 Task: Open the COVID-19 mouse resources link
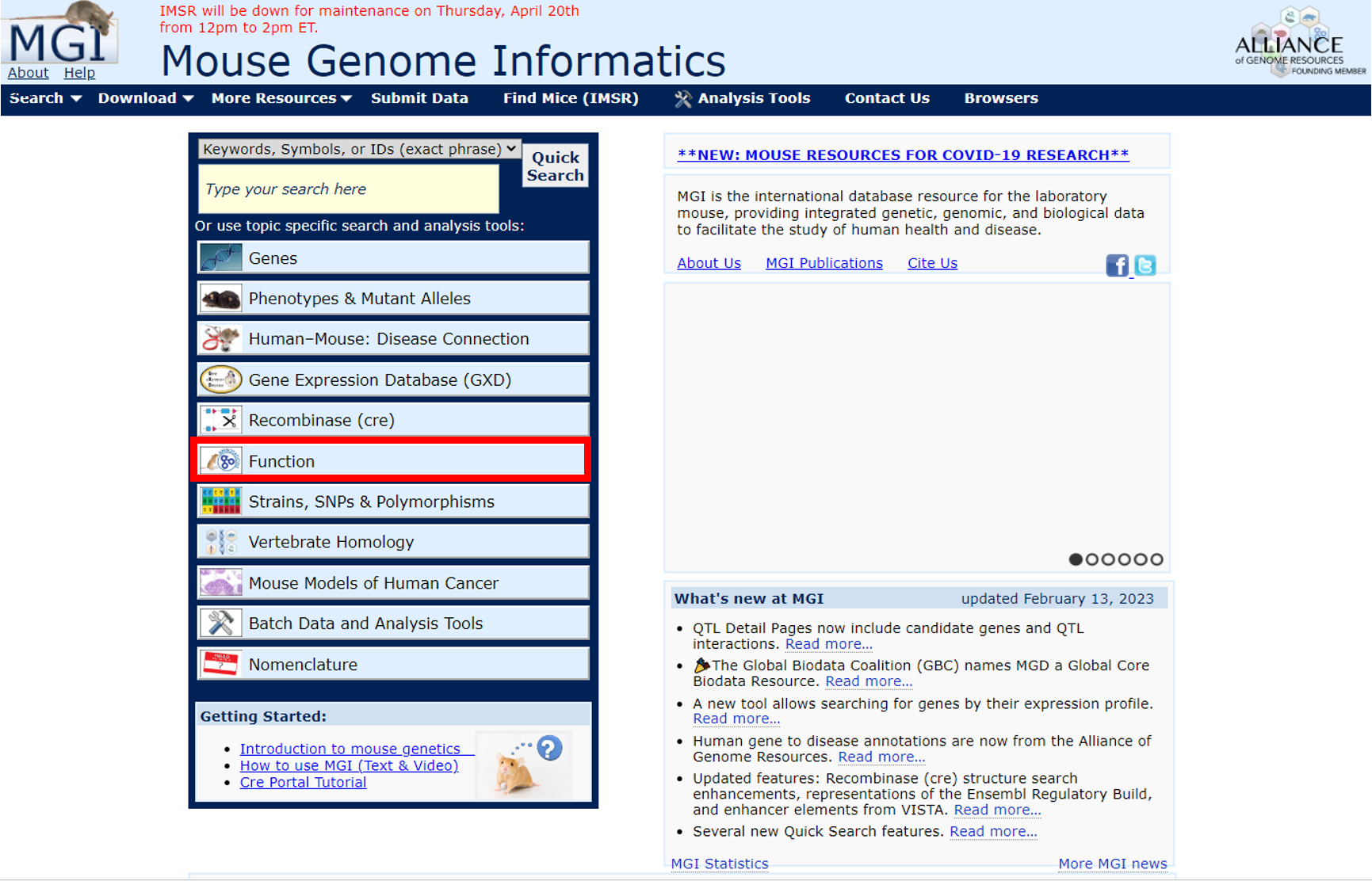pyautogui.click(x=903, y=154)
